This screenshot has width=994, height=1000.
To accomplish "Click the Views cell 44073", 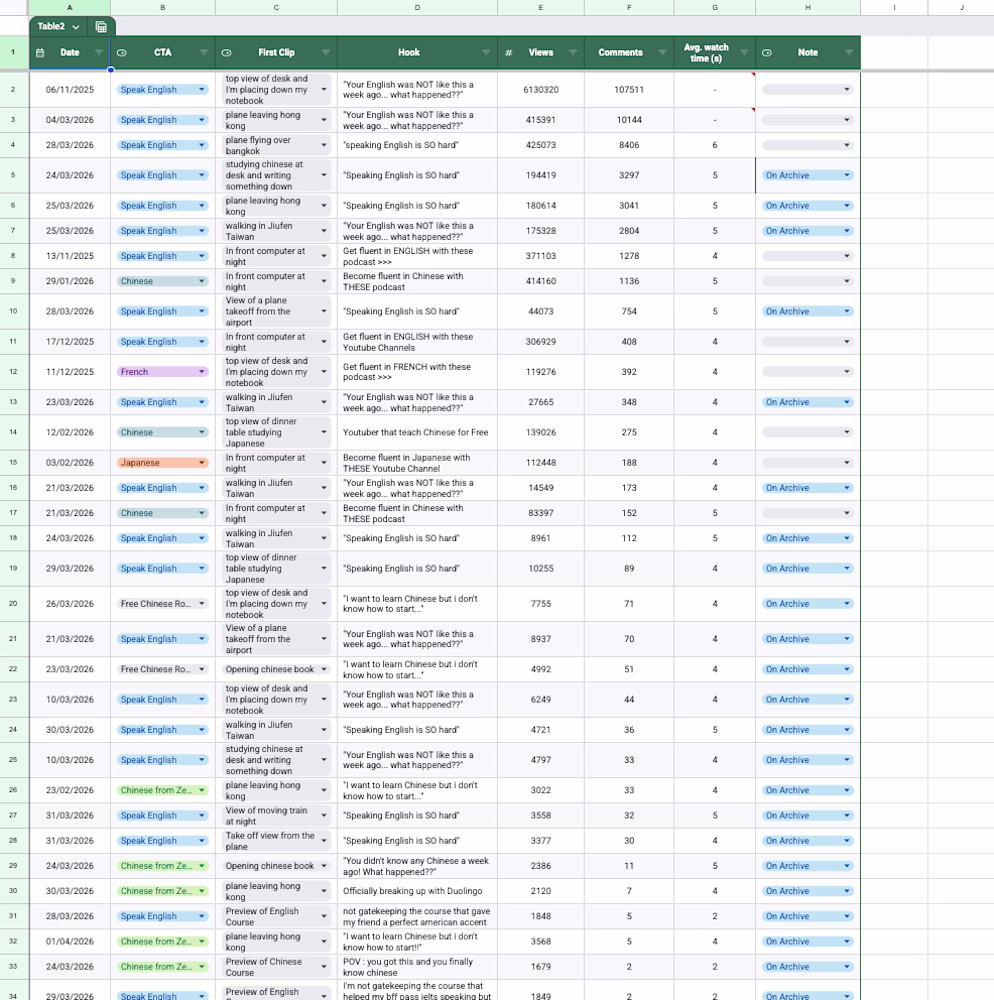I will [x=541, y=311].
